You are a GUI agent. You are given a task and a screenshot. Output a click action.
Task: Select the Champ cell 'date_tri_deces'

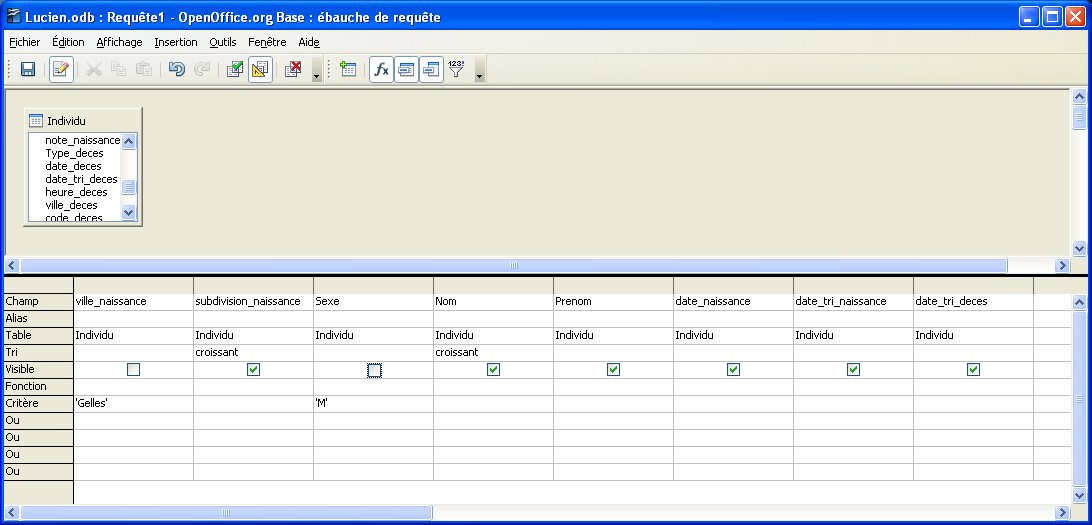pyautogui.click(x=973, y=301)
